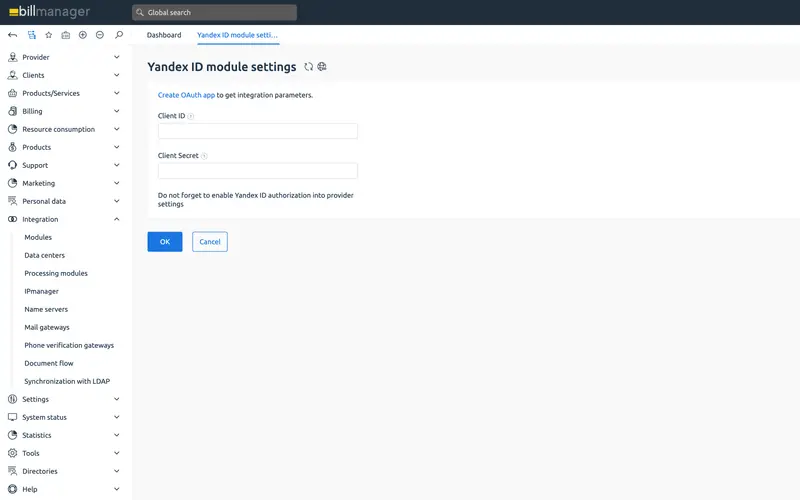Click the Billing menu icon
The width and height of the screenshot is (800, 500).
(x=13, y=111)
